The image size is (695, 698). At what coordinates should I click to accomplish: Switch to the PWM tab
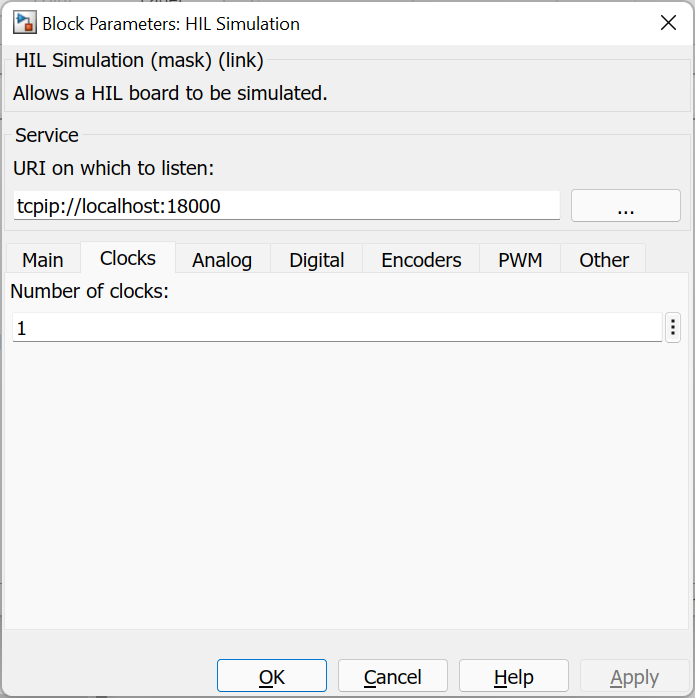click(x=520, y=260)
